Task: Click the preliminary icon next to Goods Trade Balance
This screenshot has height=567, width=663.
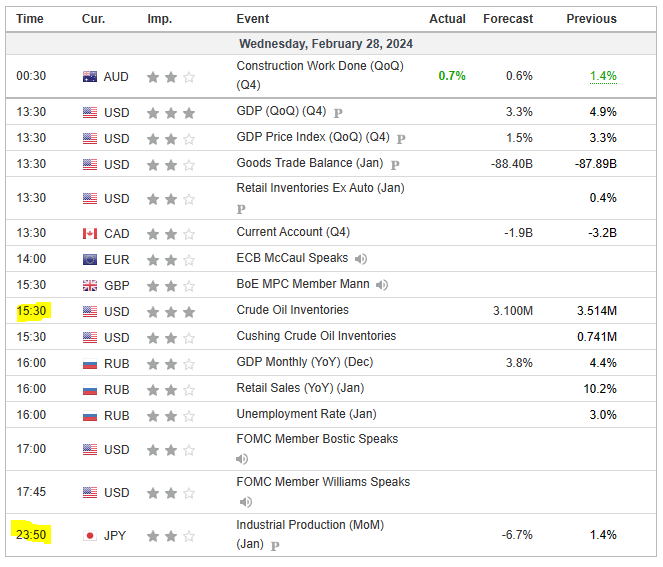Action: coord(395,164)
